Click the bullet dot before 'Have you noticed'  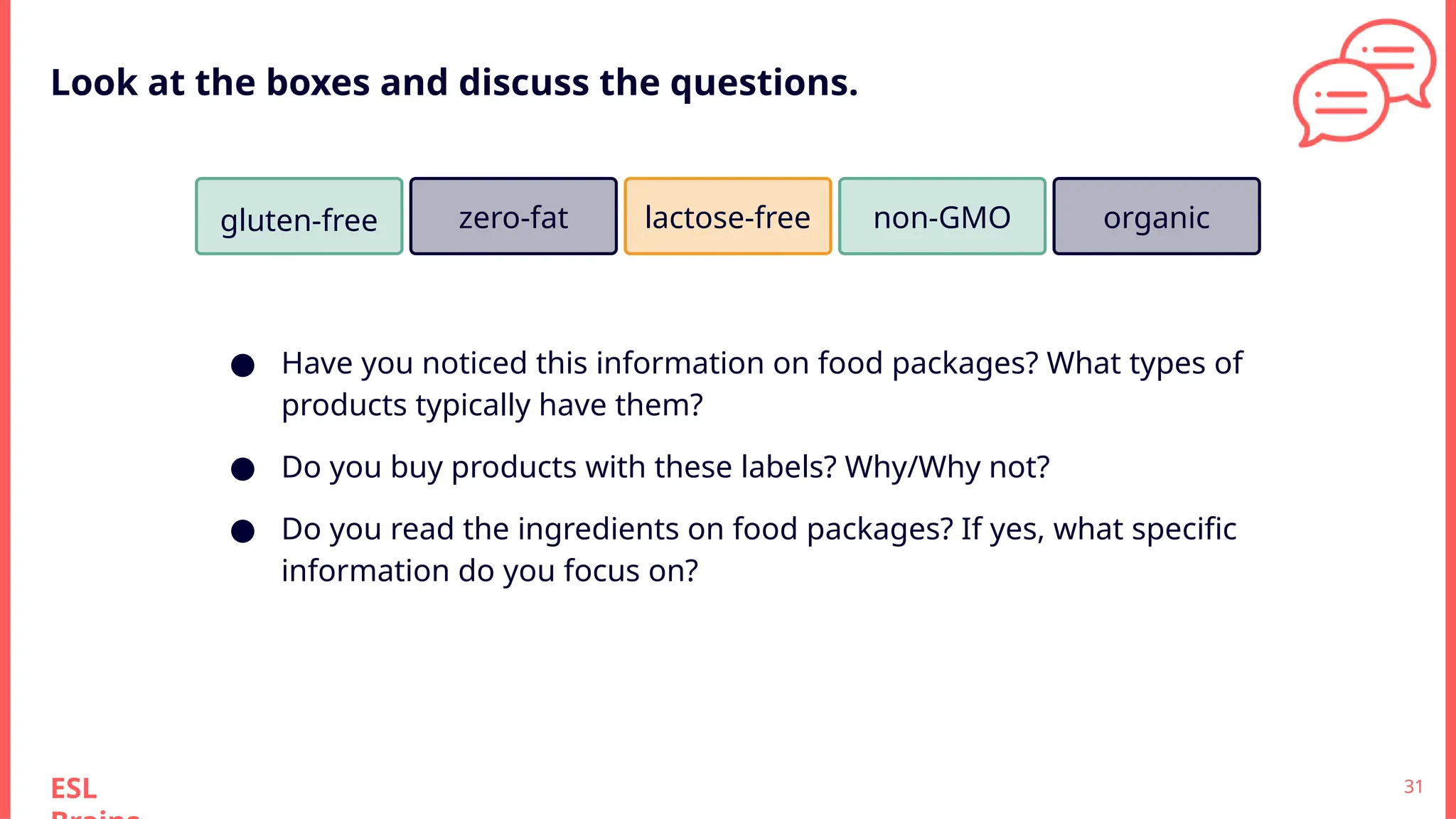click(242, 365)
